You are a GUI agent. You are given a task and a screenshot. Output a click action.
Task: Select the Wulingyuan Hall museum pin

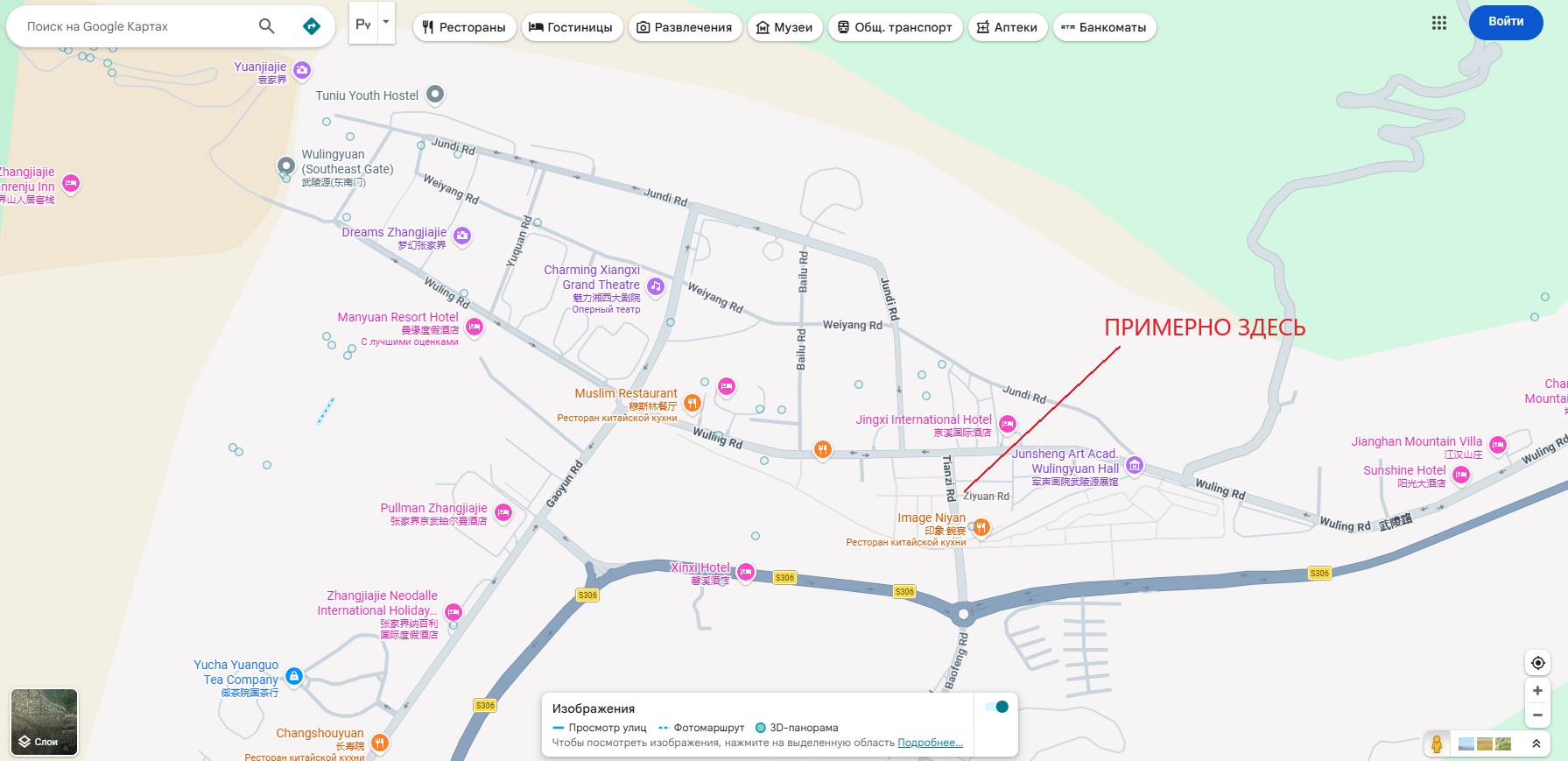coord(1135,465)
